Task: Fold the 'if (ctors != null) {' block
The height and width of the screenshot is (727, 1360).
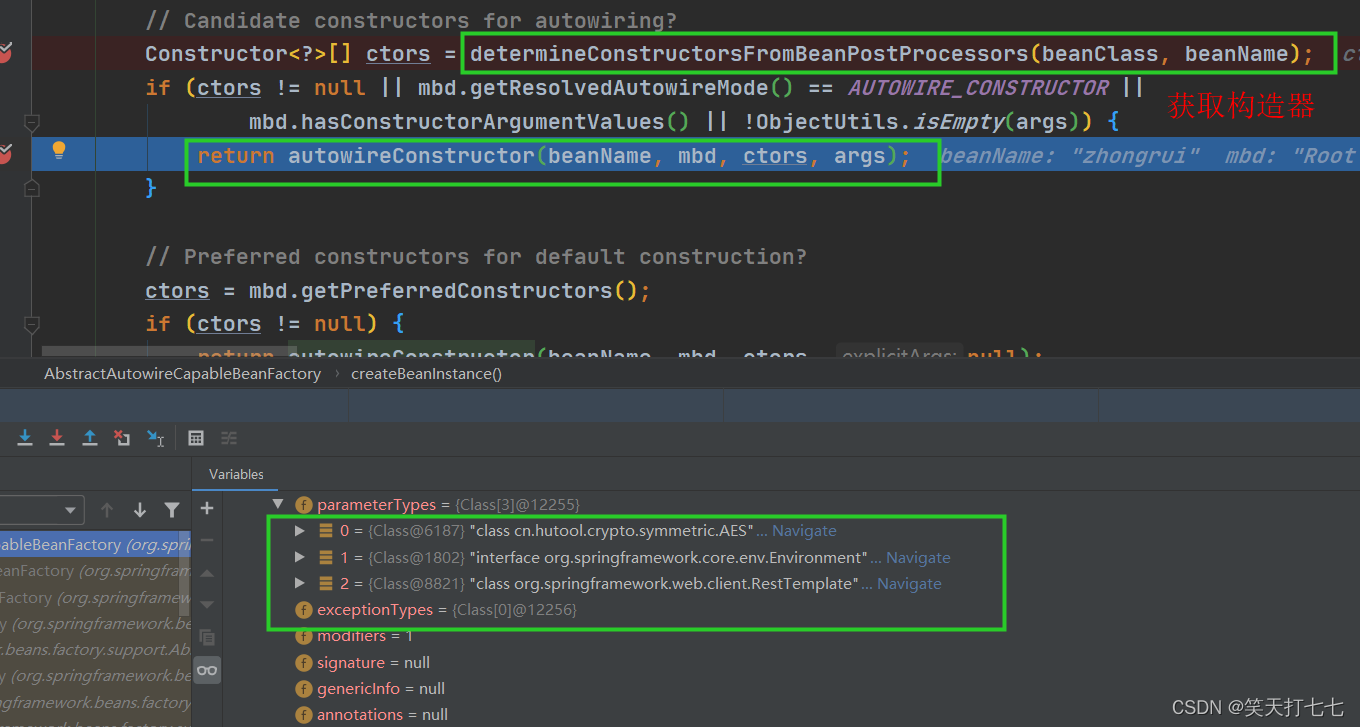Action: (x=32, y=324)
